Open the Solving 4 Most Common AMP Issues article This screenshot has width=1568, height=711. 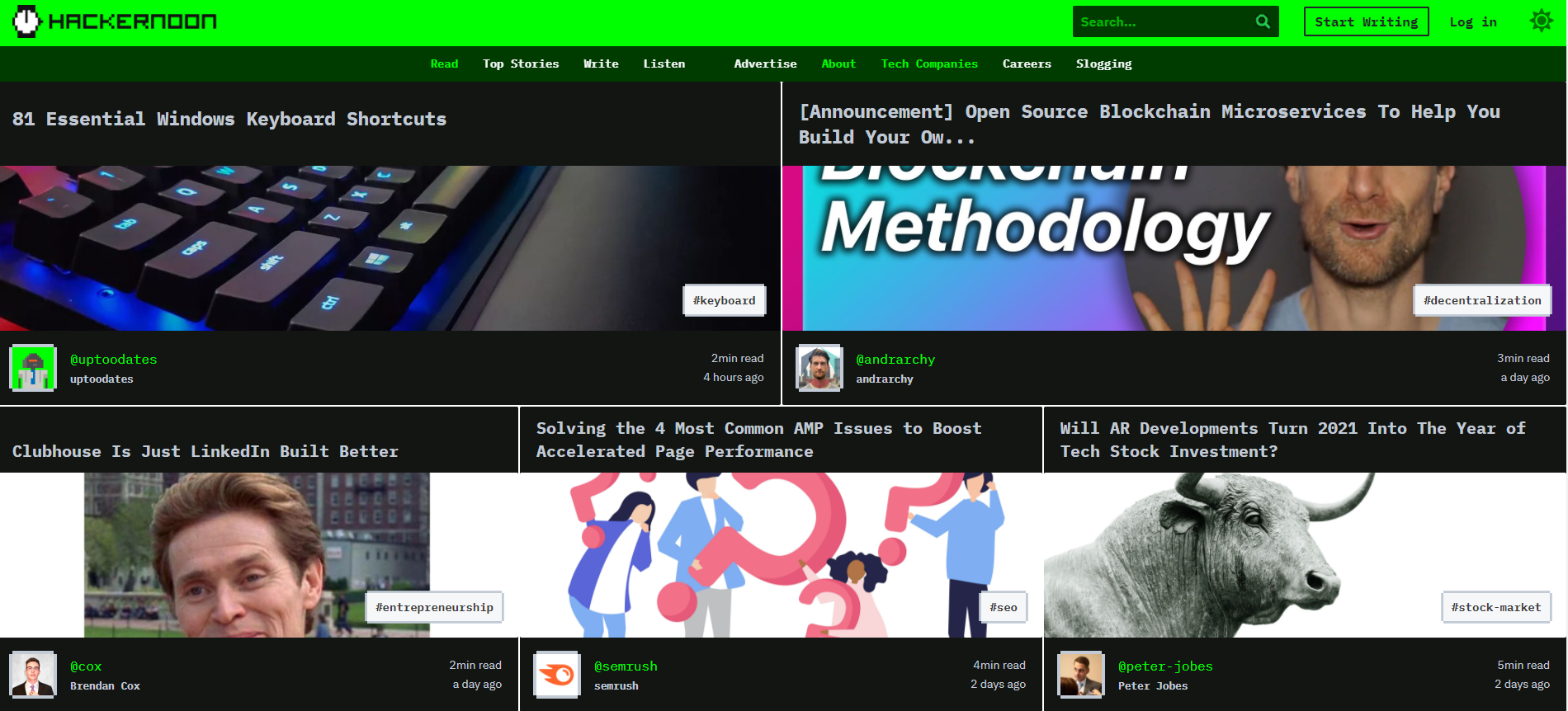[x=759, y=440]
